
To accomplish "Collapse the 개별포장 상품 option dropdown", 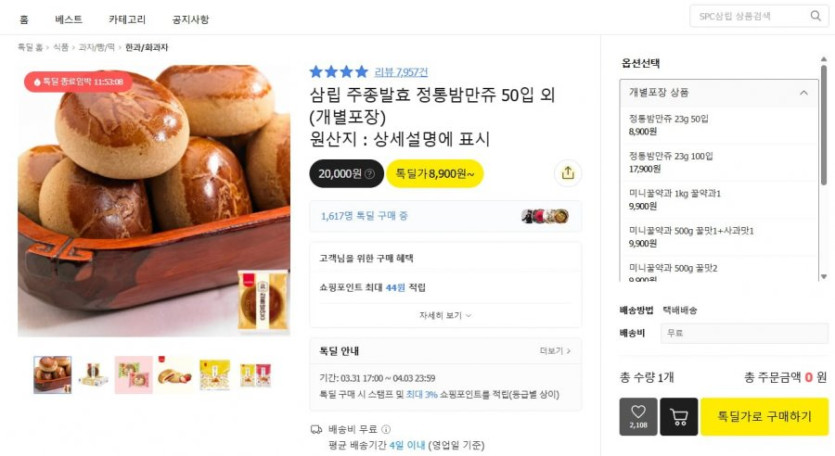I will 804,93.
